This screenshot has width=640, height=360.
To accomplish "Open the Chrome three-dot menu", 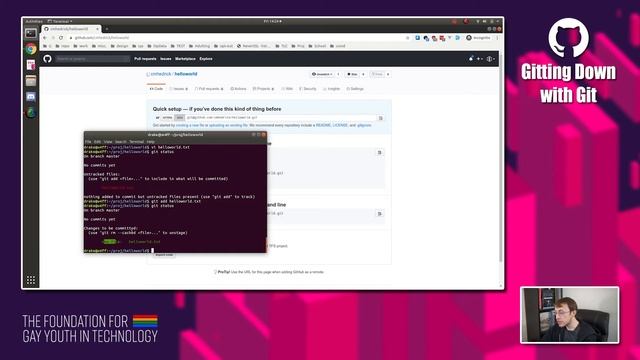I will click(497, 38).
